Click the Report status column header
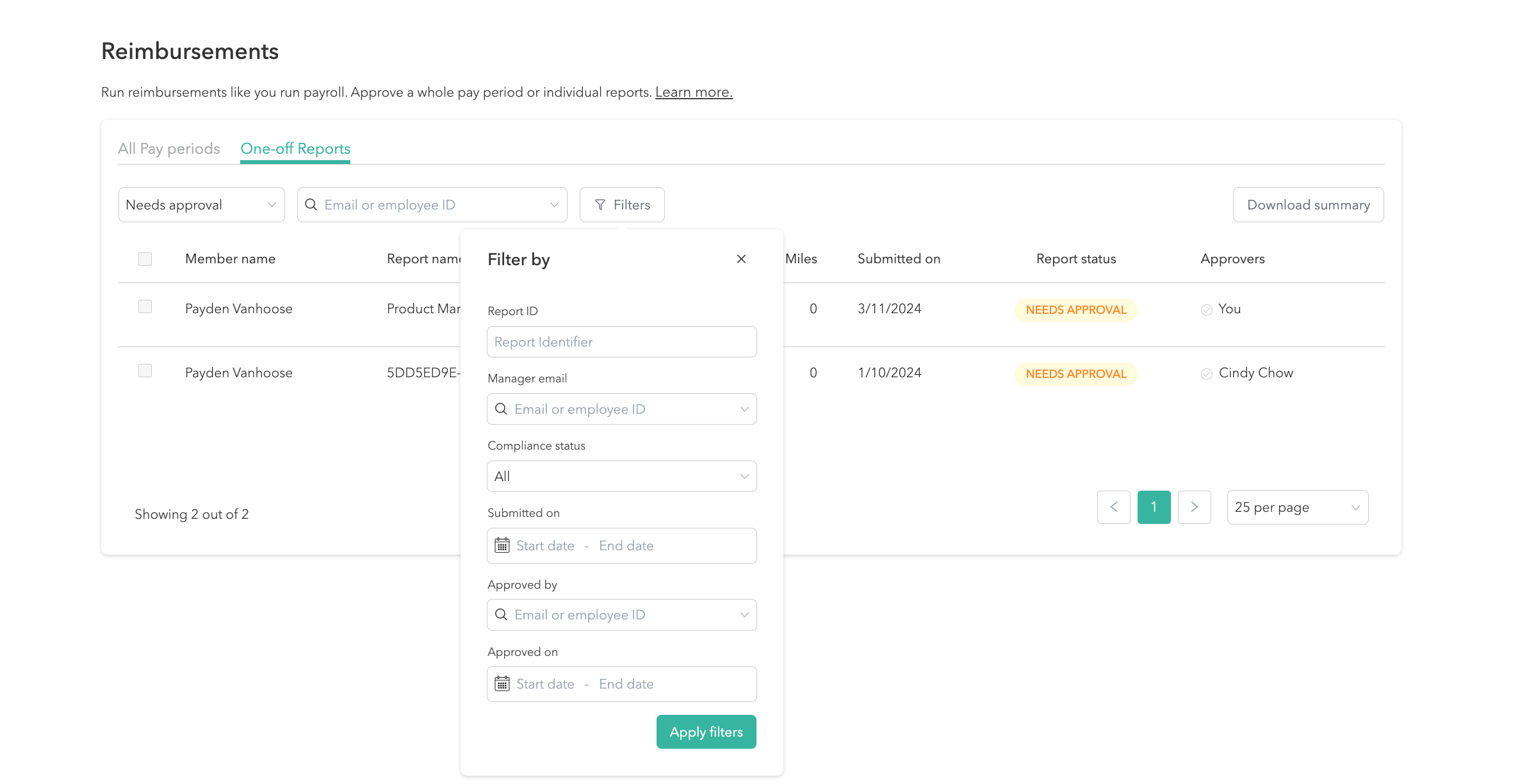 coord(1076,259)
